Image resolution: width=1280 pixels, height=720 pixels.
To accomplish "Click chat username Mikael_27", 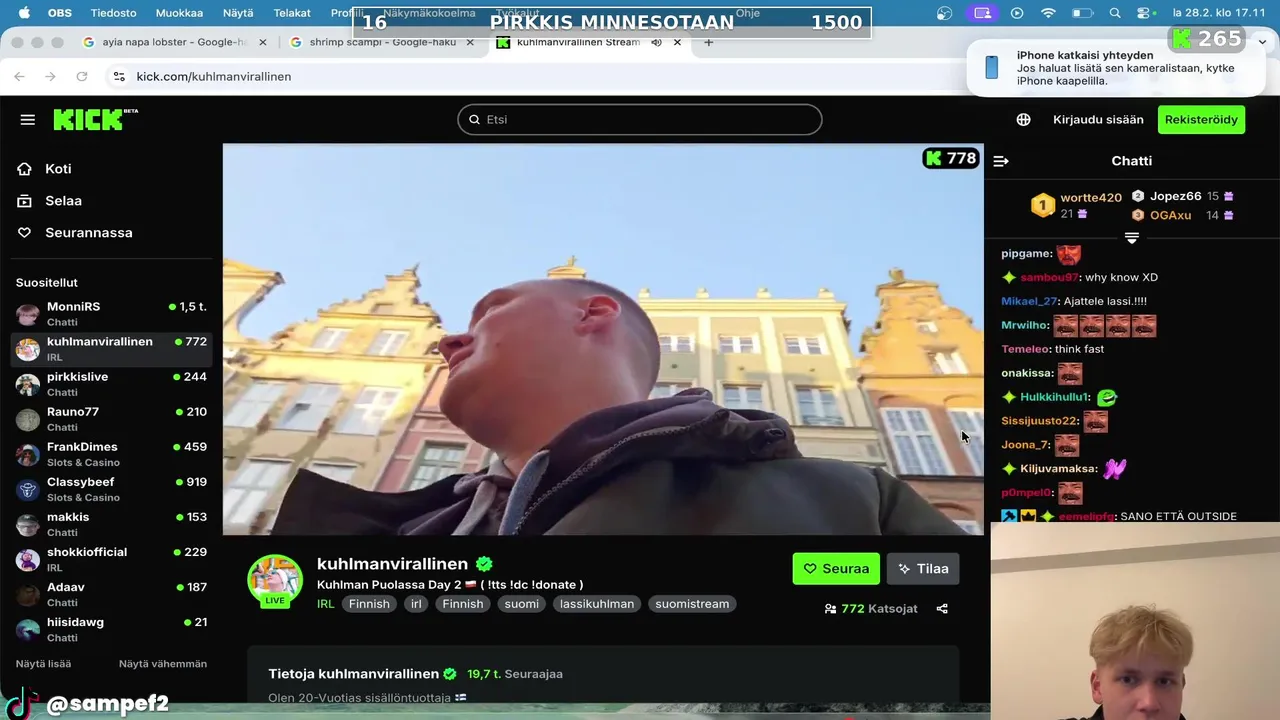I will click(1028, 301).
